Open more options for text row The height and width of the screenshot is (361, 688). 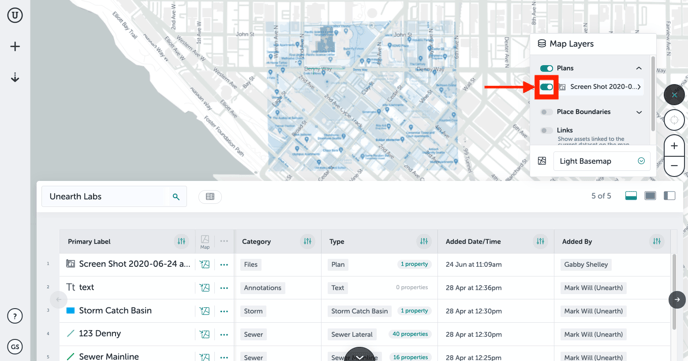pos(224,288)
